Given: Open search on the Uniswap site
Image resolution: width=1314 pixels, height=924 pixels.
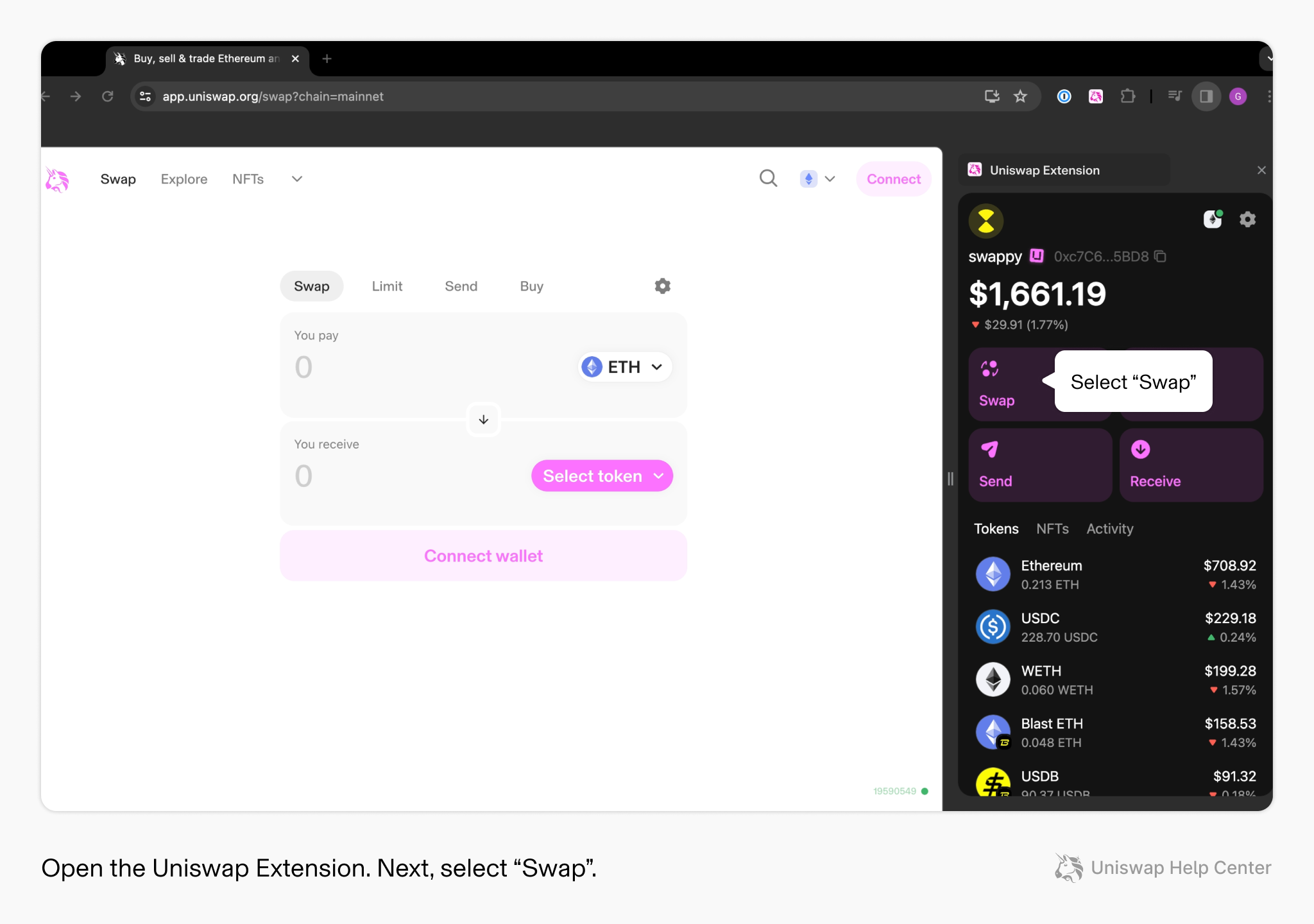Looking at the screenshot, I should pos(767,178).
